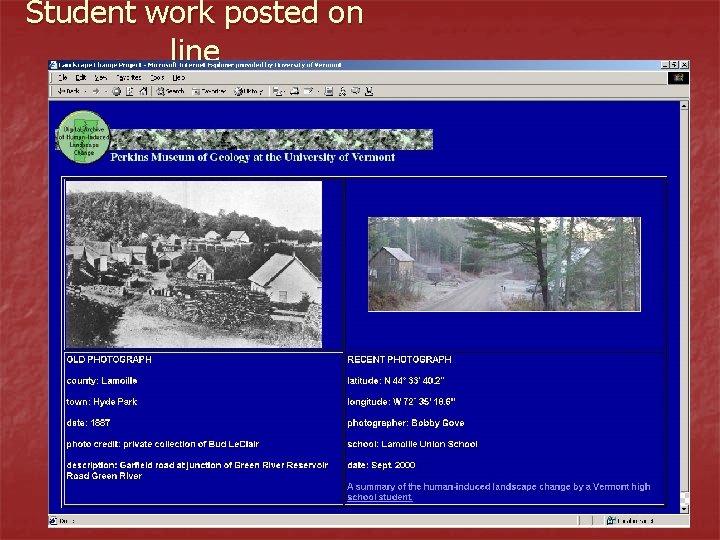Click 'photographer: Bobby Gove' text
The image size is (720, 540).
tap(406, 423)
